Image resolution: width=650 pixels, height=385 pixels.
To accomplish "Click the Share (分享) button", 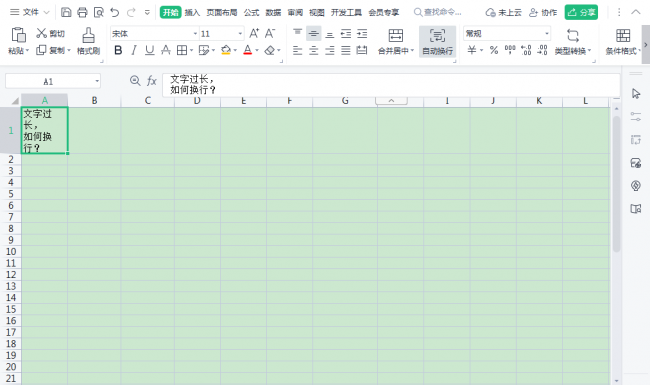I will pos(581,12).
